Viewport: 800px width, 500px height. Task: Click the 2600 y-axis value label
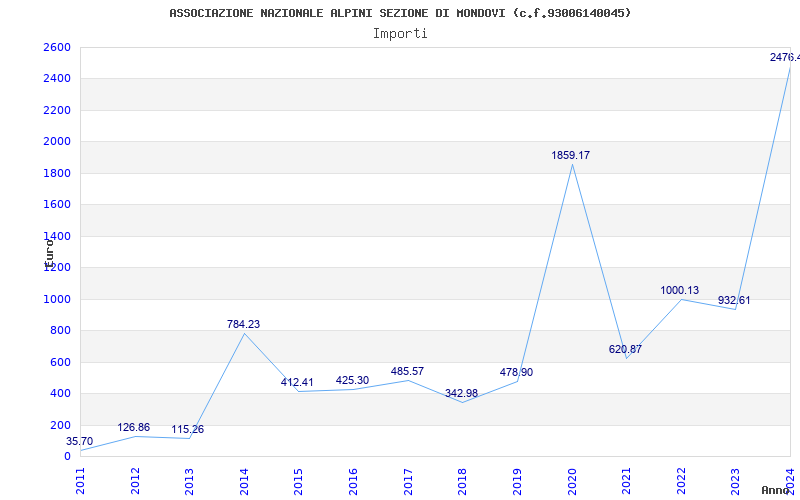[57, 48]
